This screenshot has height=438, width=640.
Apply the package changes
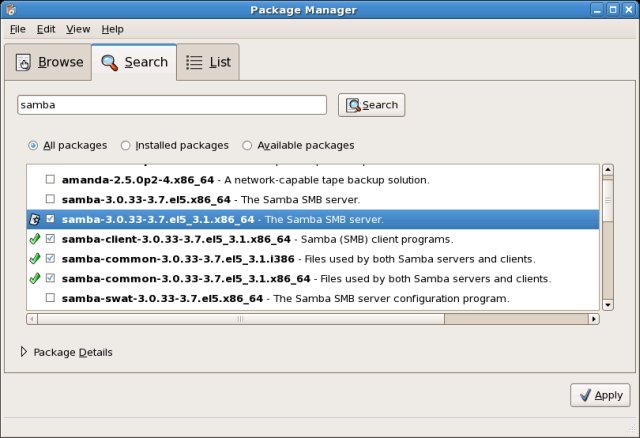pyautogui.click(x=600, y=395)
